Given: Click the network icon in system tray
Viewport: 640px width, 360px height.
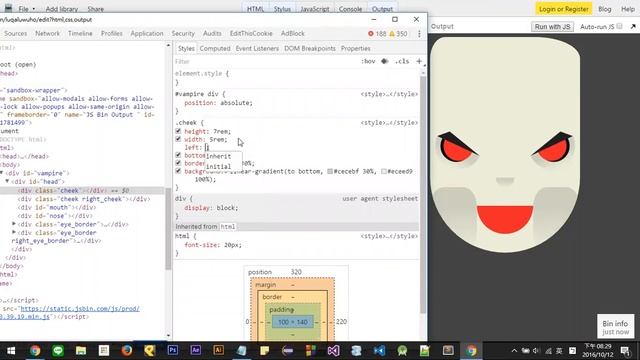Looking at the screenshot, I should click(548, 351).
